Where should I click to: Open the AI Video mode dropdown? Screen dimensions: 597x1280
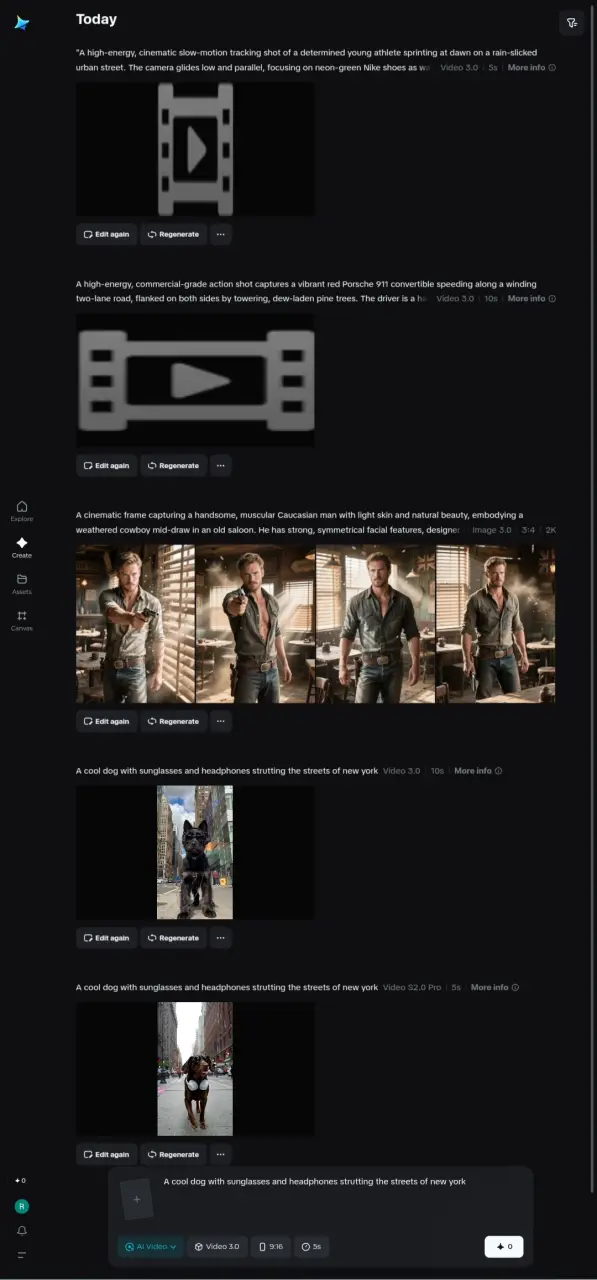tap(150, 1247)
